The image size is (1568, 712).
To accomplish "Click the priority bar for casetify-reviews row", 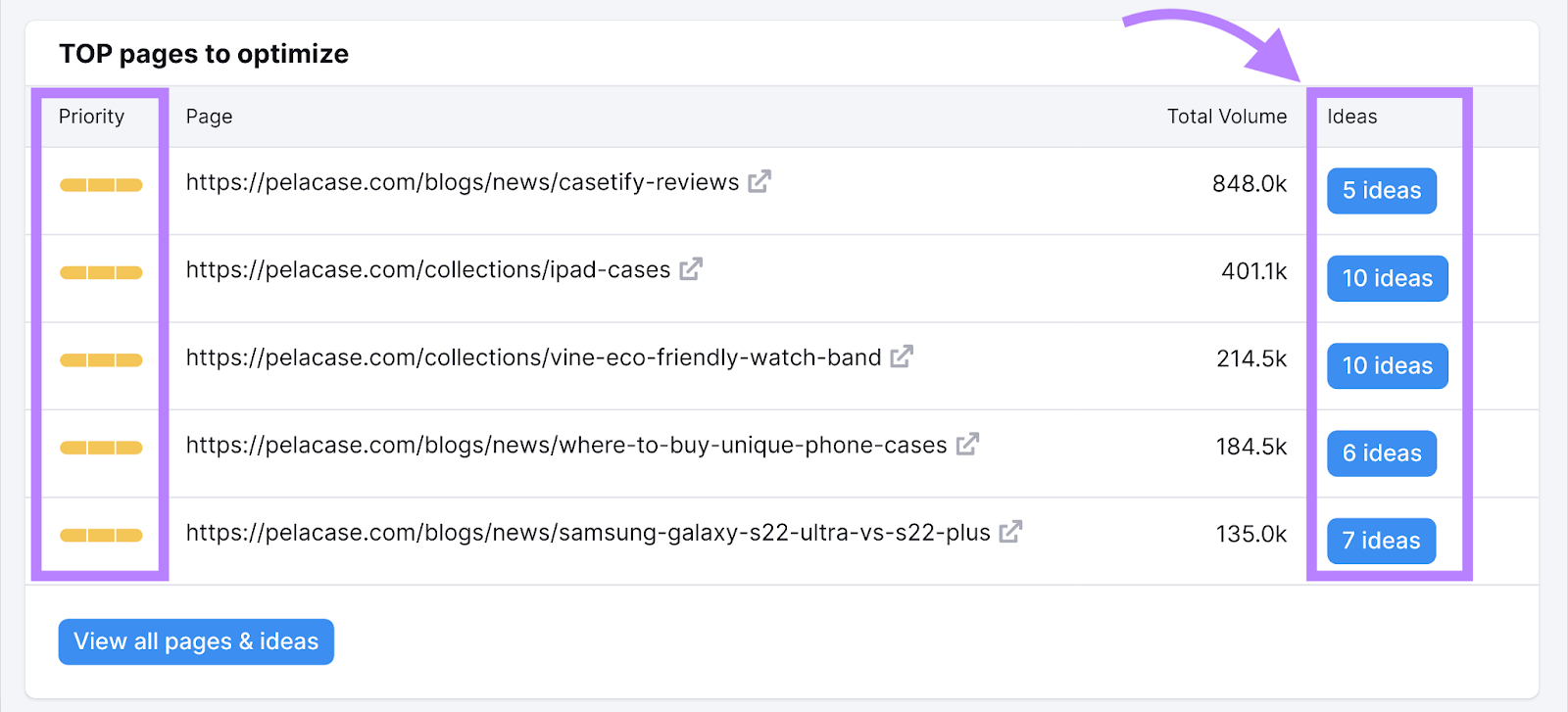I will pos(101,185).
